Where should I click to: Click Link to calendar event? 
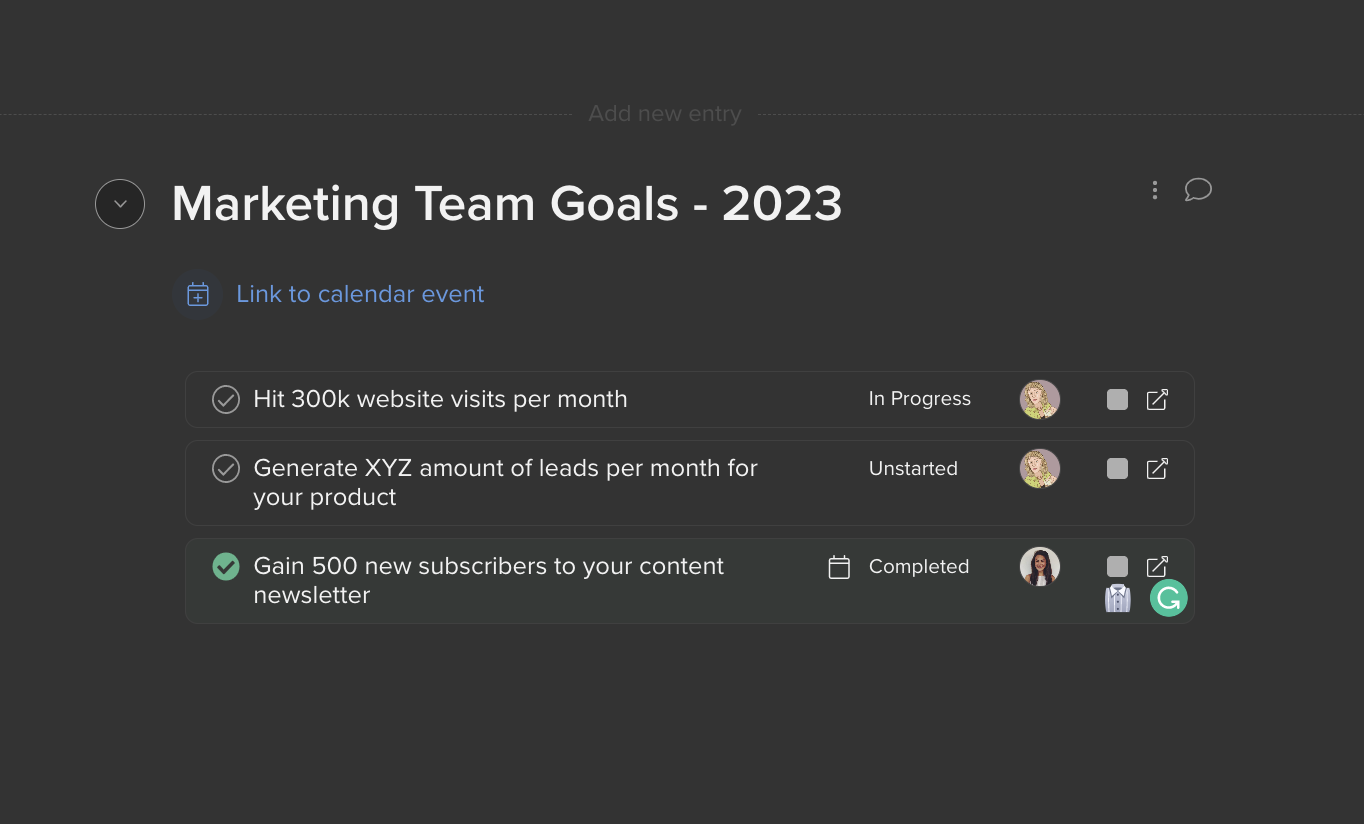click(x=360, y=294)
